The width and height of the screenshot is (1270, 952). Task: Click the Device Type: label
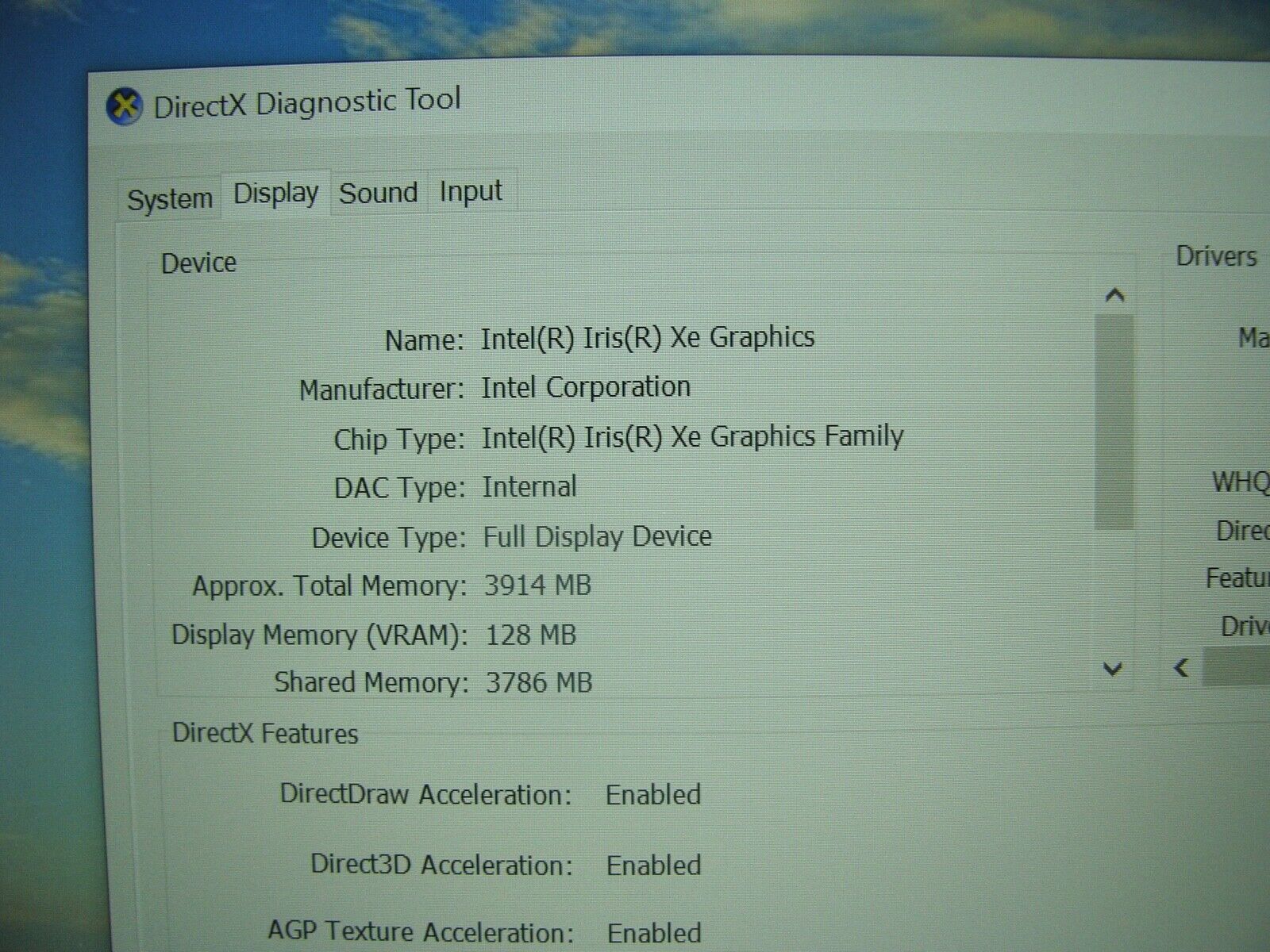click(389, 538)
